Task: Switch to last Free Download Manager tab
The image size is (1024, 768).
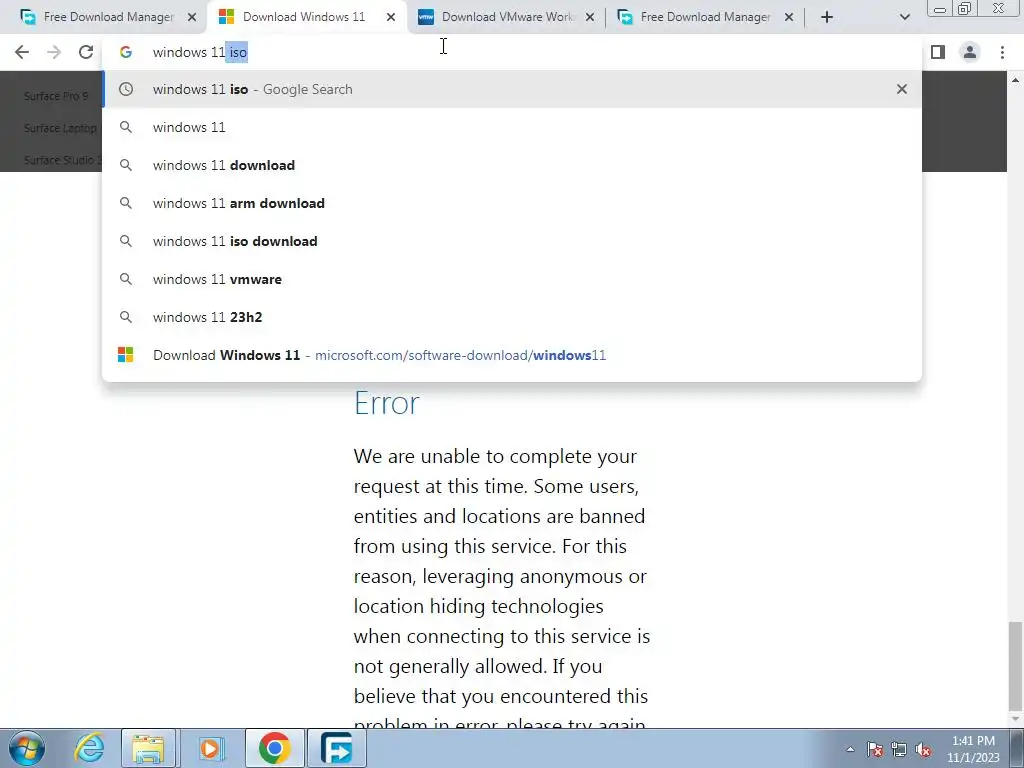Action: 705,17
